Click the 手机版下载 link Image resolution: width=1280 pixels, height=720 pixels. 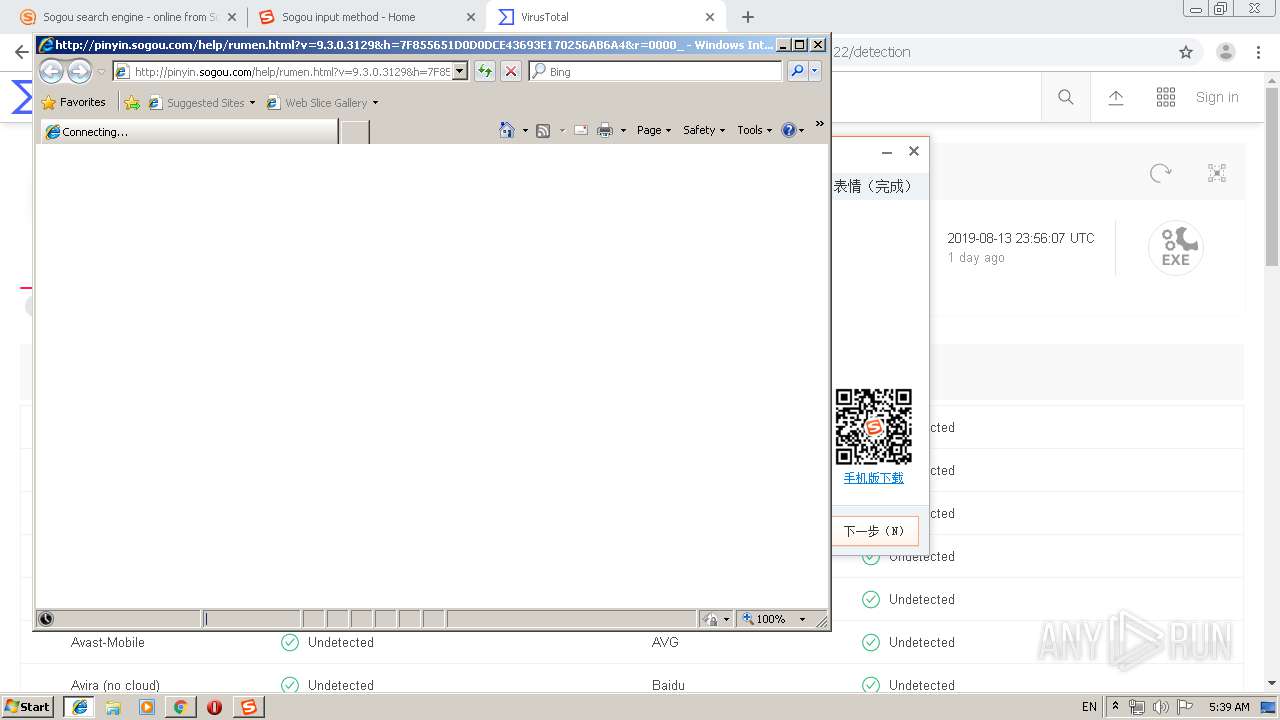[873, 478]
